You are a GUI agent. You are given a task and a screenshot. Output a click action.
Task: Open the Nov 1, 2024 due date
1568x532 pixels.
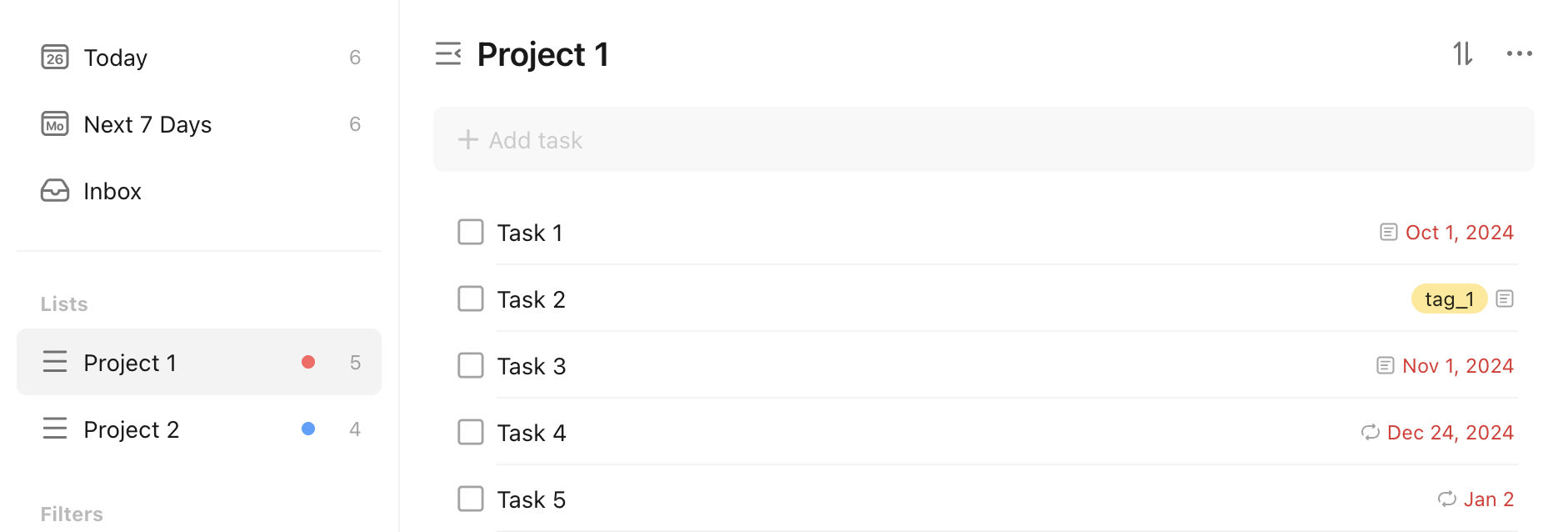coord(1458,366)
